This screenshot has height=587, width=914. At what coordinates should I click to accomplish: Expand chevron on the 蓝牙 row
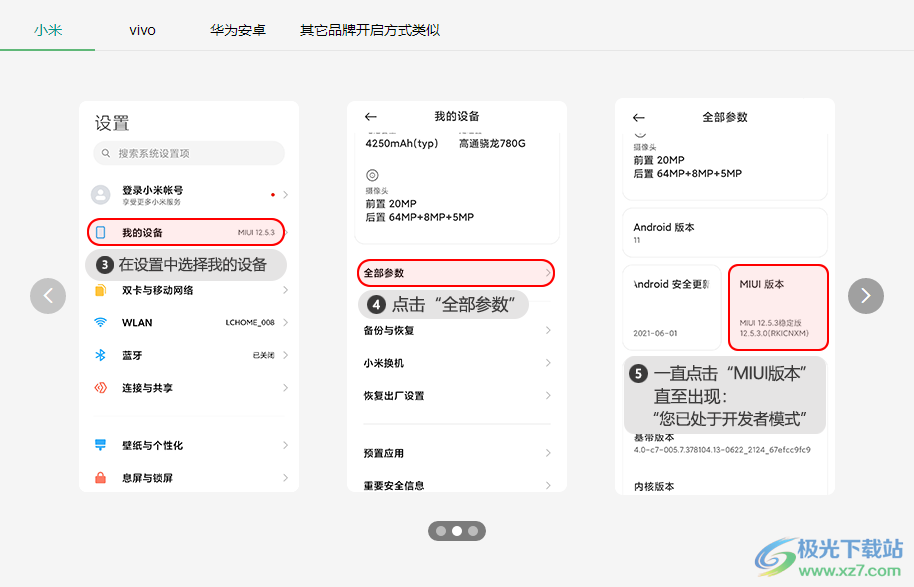click(x=286, y=355)
